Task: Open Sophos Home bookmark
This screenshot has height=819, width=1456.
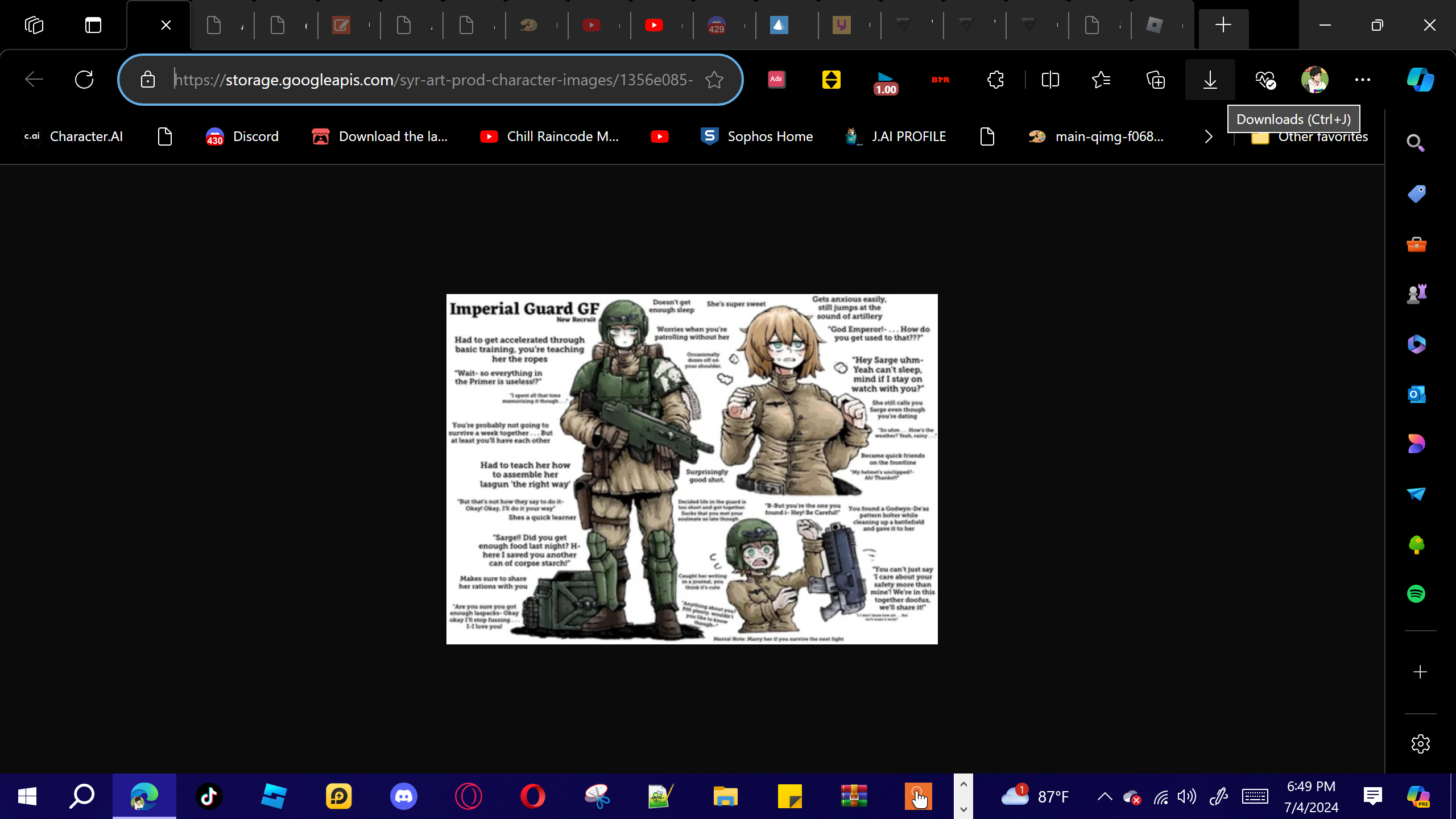Action: [757, 136]
